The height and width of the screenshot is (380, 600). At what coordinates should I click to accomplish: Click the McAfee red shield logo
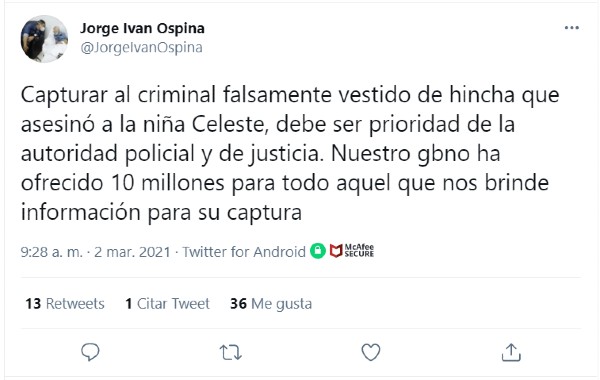tap(336, 251)
